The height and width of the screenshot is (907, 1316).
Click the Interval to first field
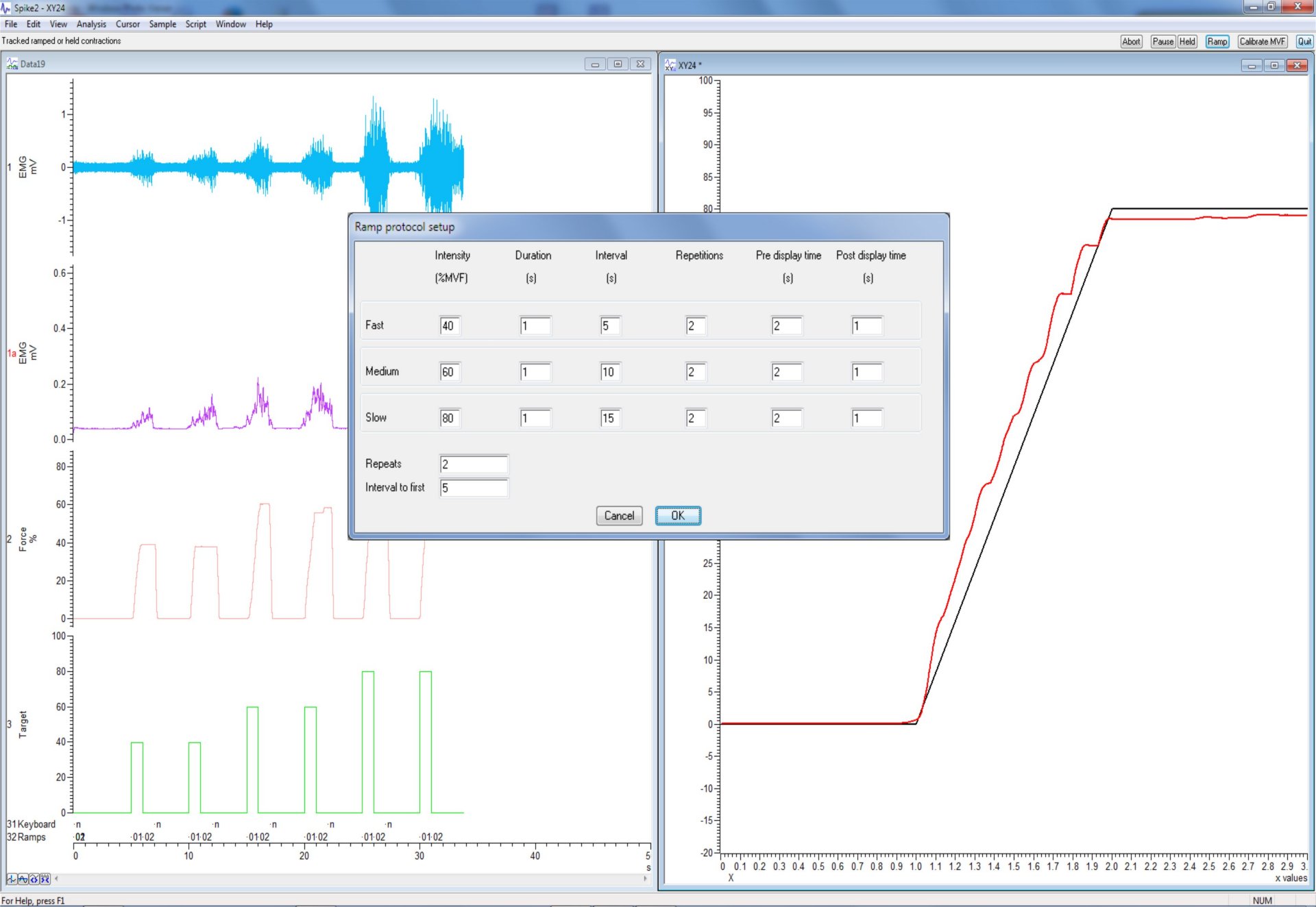click(474, 488)
